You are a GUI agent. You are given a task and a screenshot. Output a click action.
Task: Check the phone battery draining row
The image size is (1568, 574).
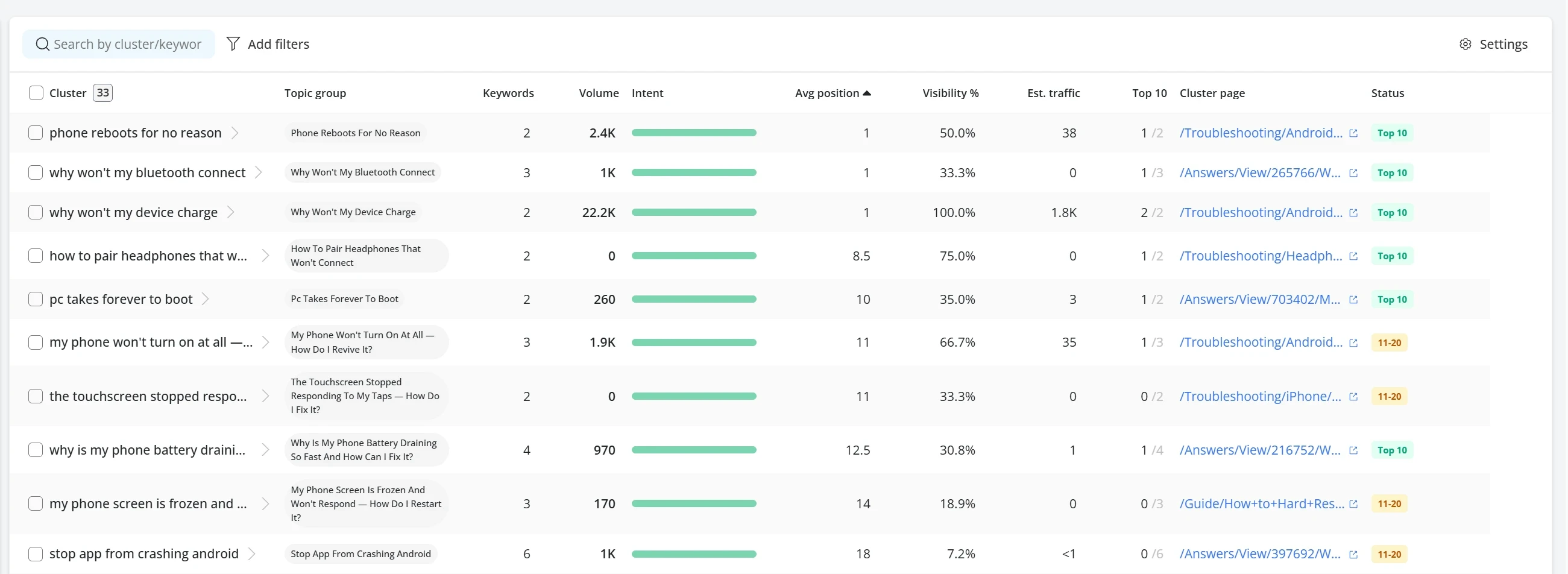[x=36, y=450]
